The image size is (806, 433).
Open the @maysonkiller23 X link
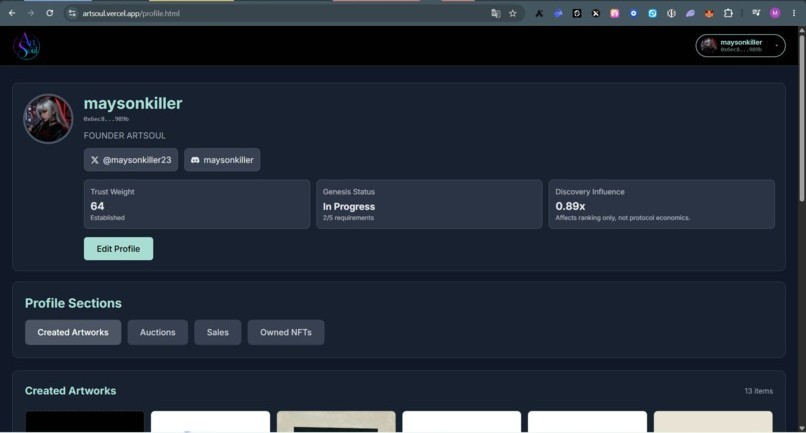pos(131,160)
